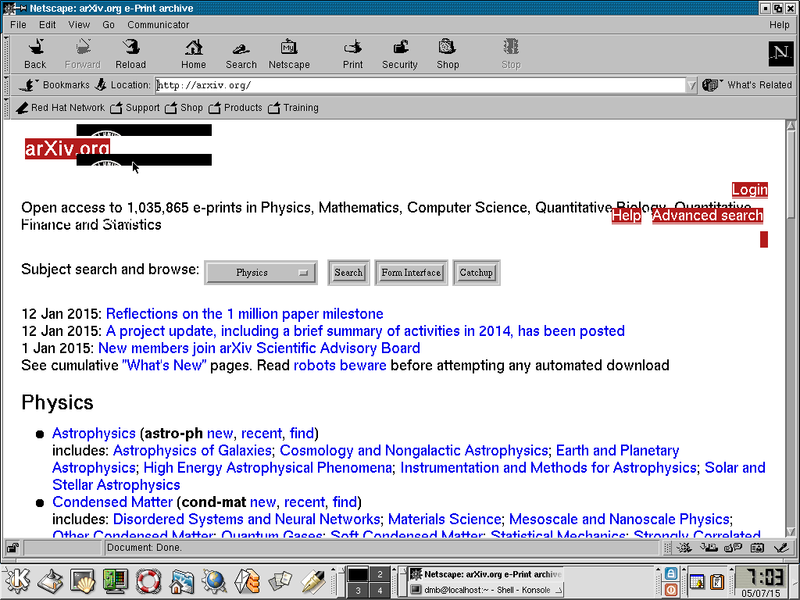Image resolution: width=800 pixels, height=600 pixels.
Task: Open the Edit menu
Action: tap(47, 24)
